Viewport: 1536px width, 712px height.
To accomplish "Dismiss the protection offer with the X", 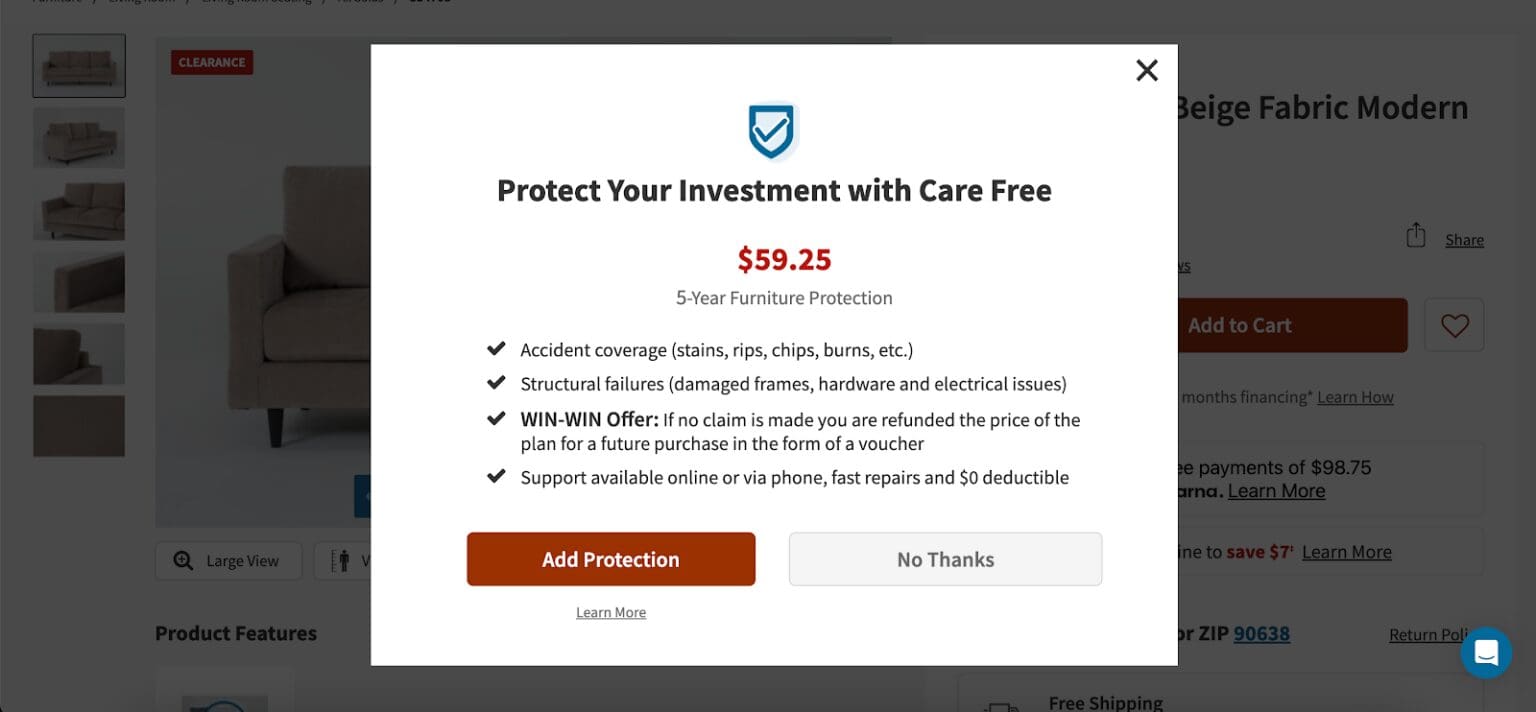I will [x=1146, y=70].
